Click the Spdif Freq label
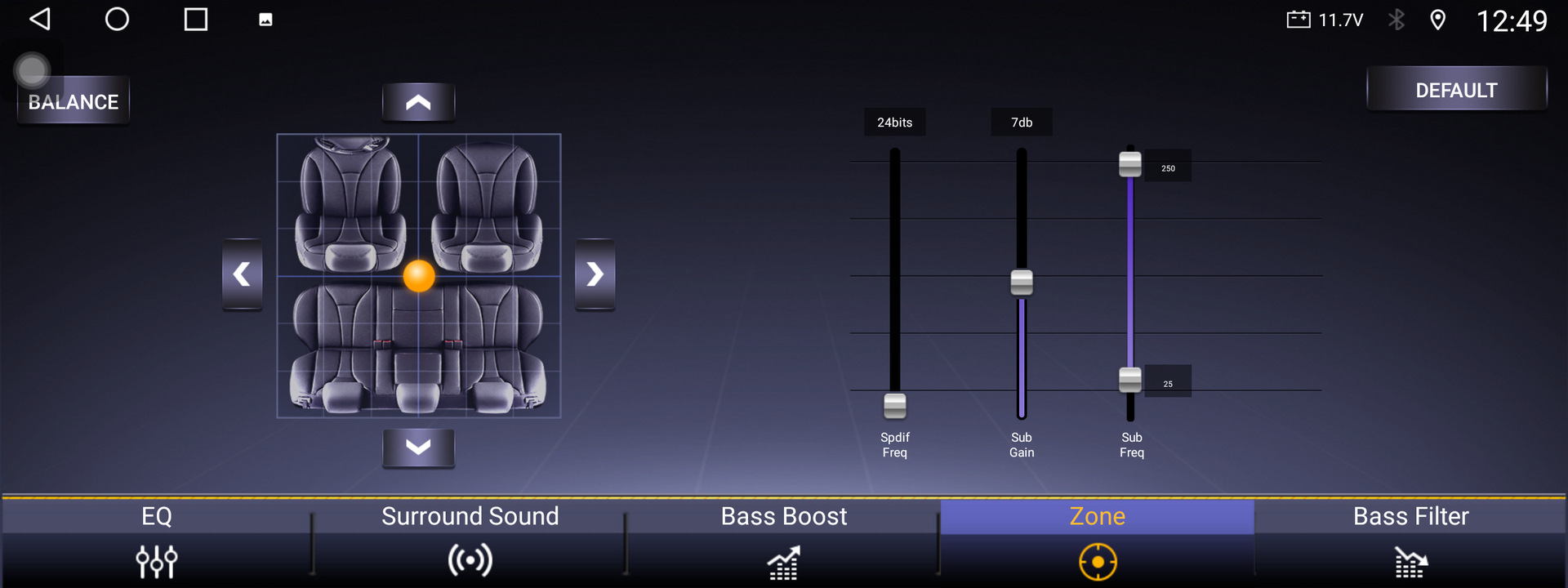Screen dimensions: 1568x588 (x=895, y=445)
